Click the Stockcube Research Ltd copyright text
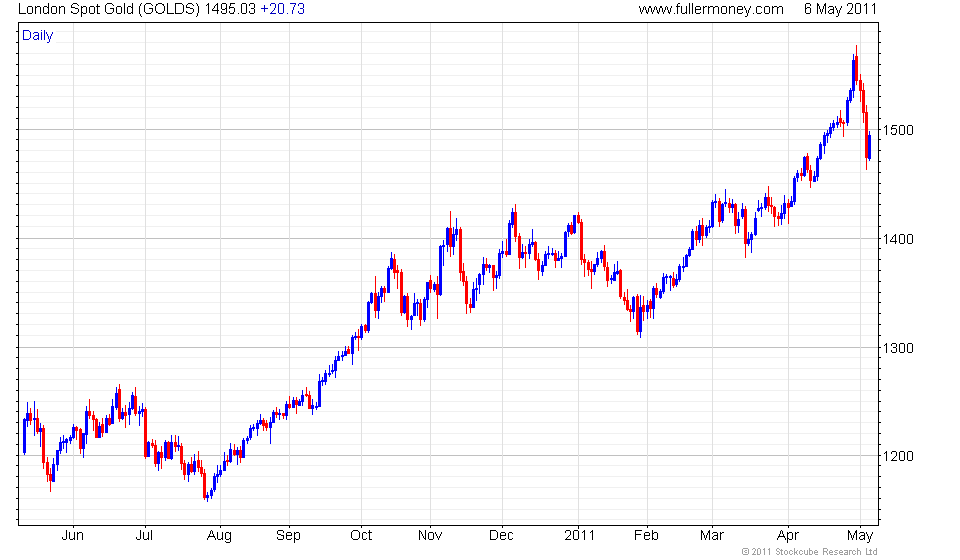Viewport: 960px width, 560px height. click(x=810, y=552)
